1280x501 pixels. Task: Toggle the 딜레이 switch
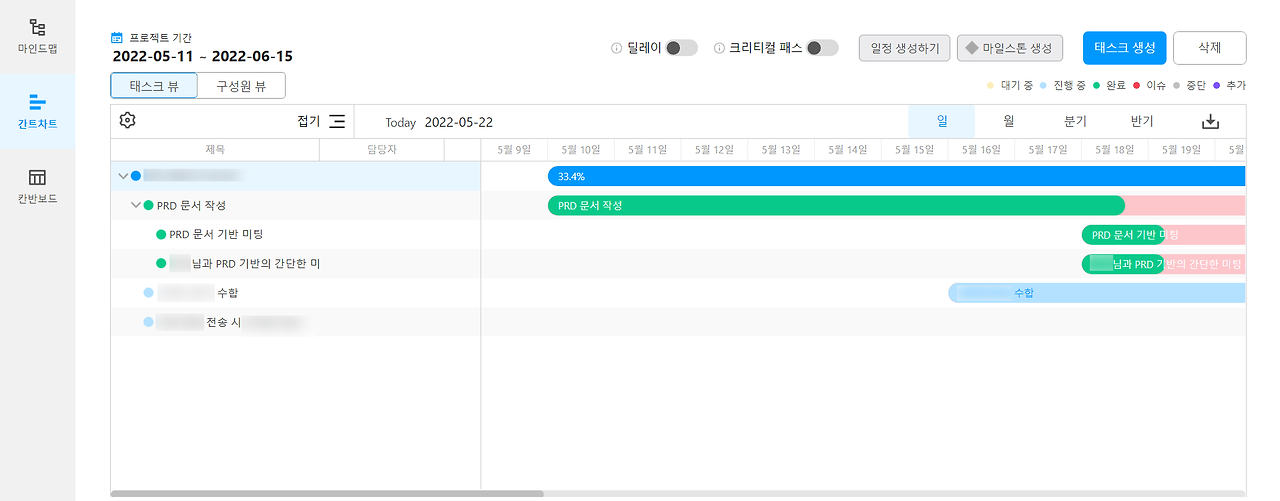(682, 48)
